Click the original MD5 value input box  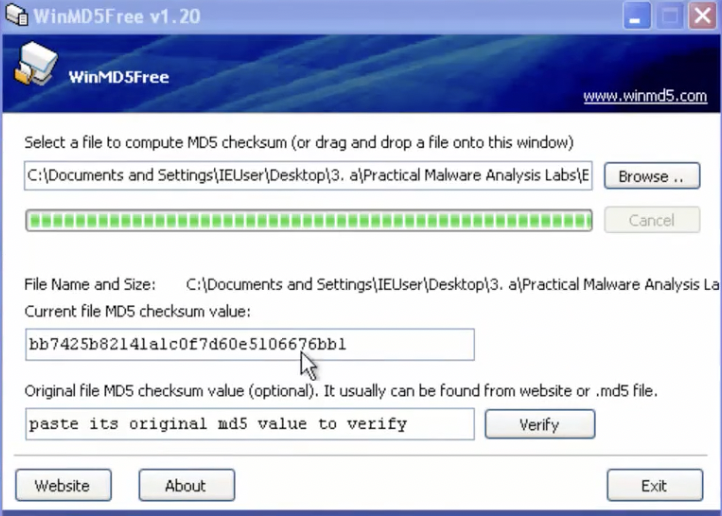250,424
